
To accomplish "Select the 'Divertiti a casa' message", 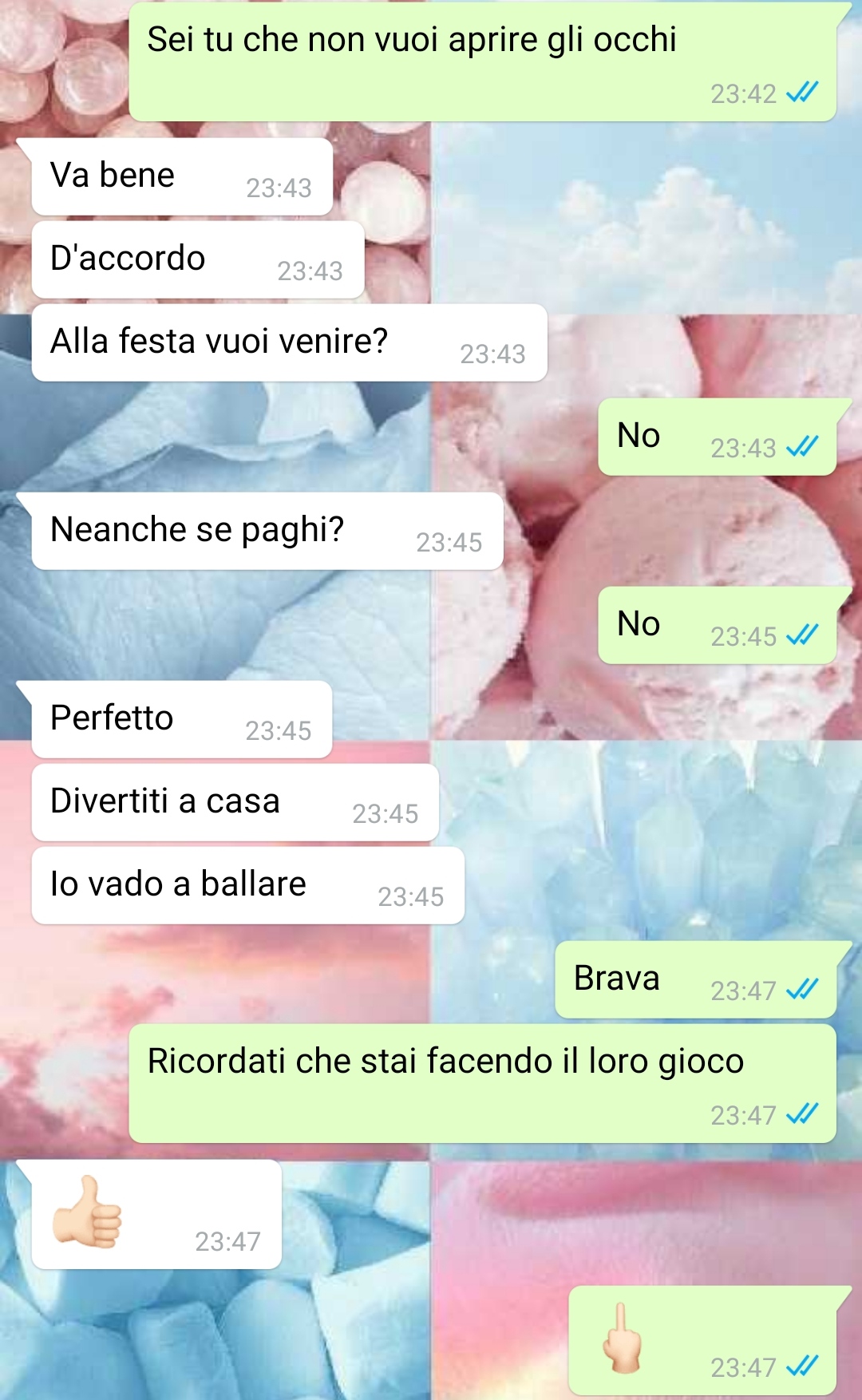I will (x=235, y=802).
